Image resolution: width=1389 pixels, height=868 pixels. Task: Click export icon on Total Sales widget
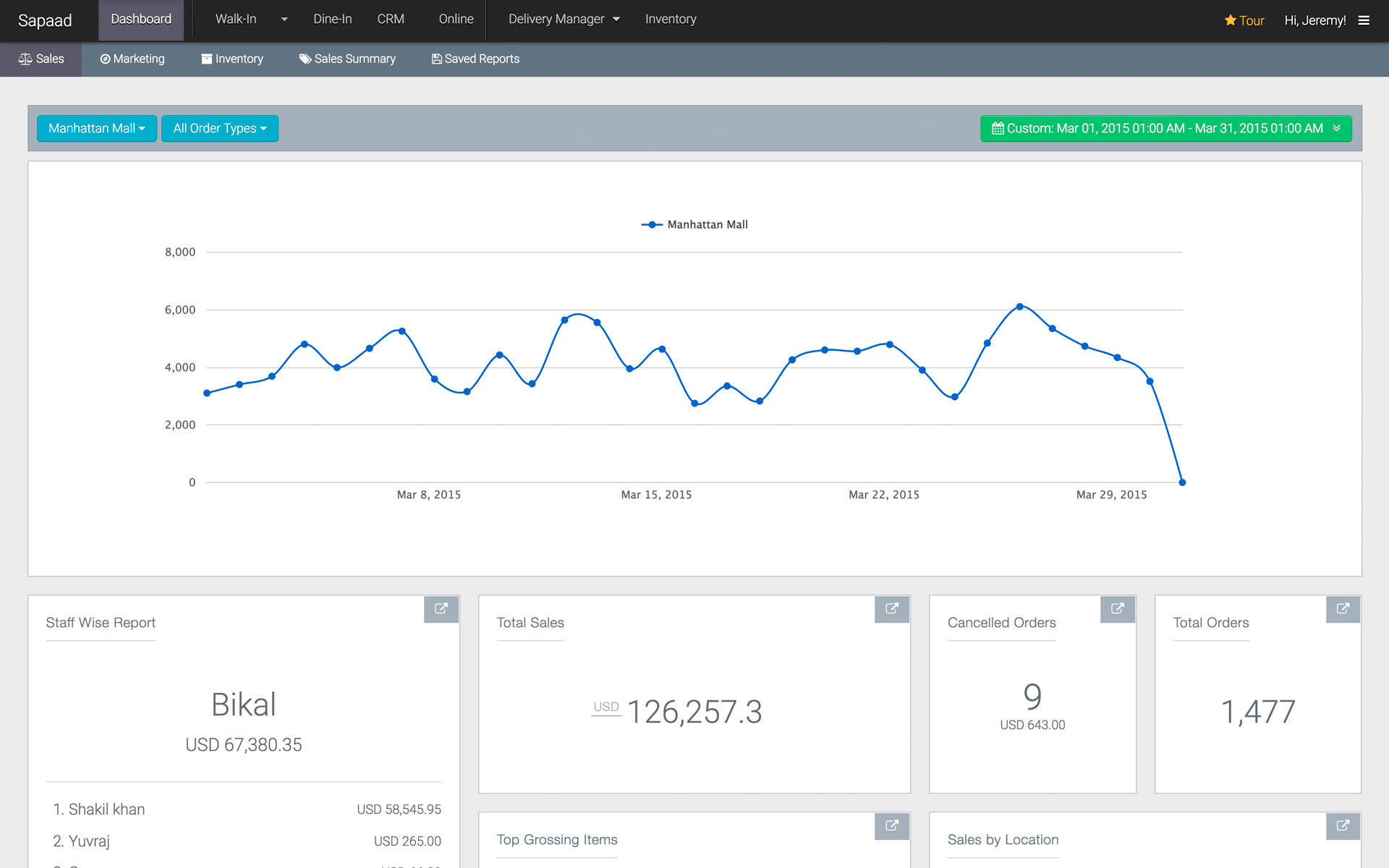[892, 609]
